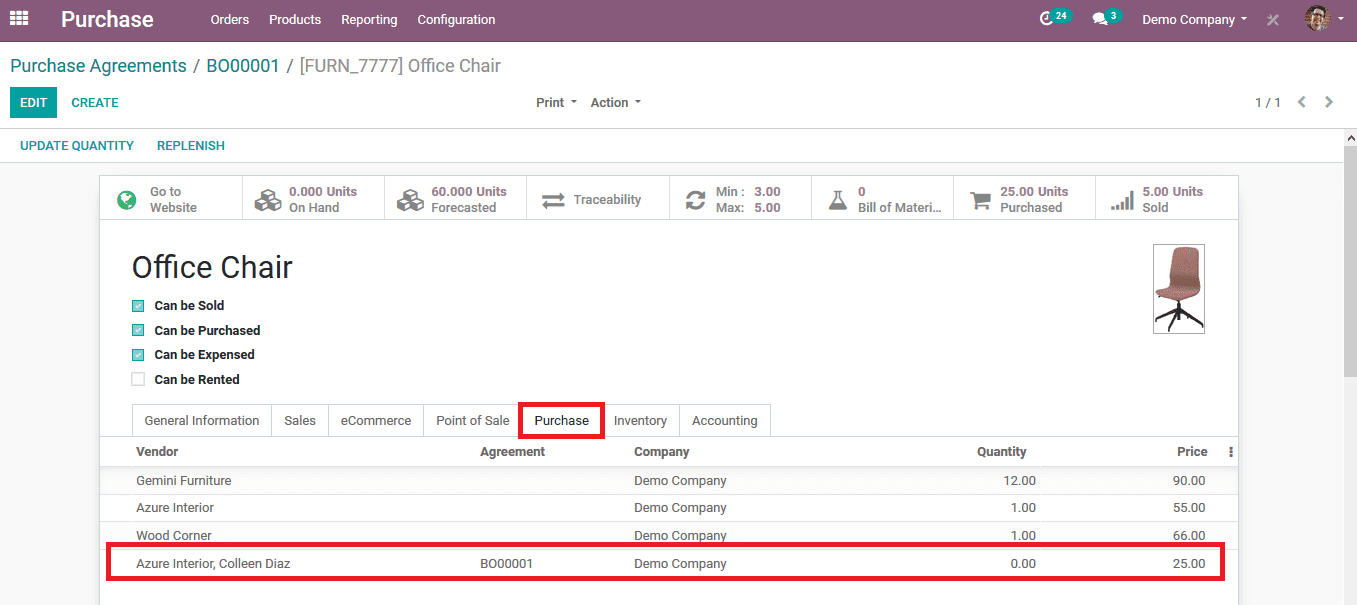Image resolution: width=1357 pixels, height=605 pixels.
Task: Sort by the Vendor column header
Action: coord(157,452)
